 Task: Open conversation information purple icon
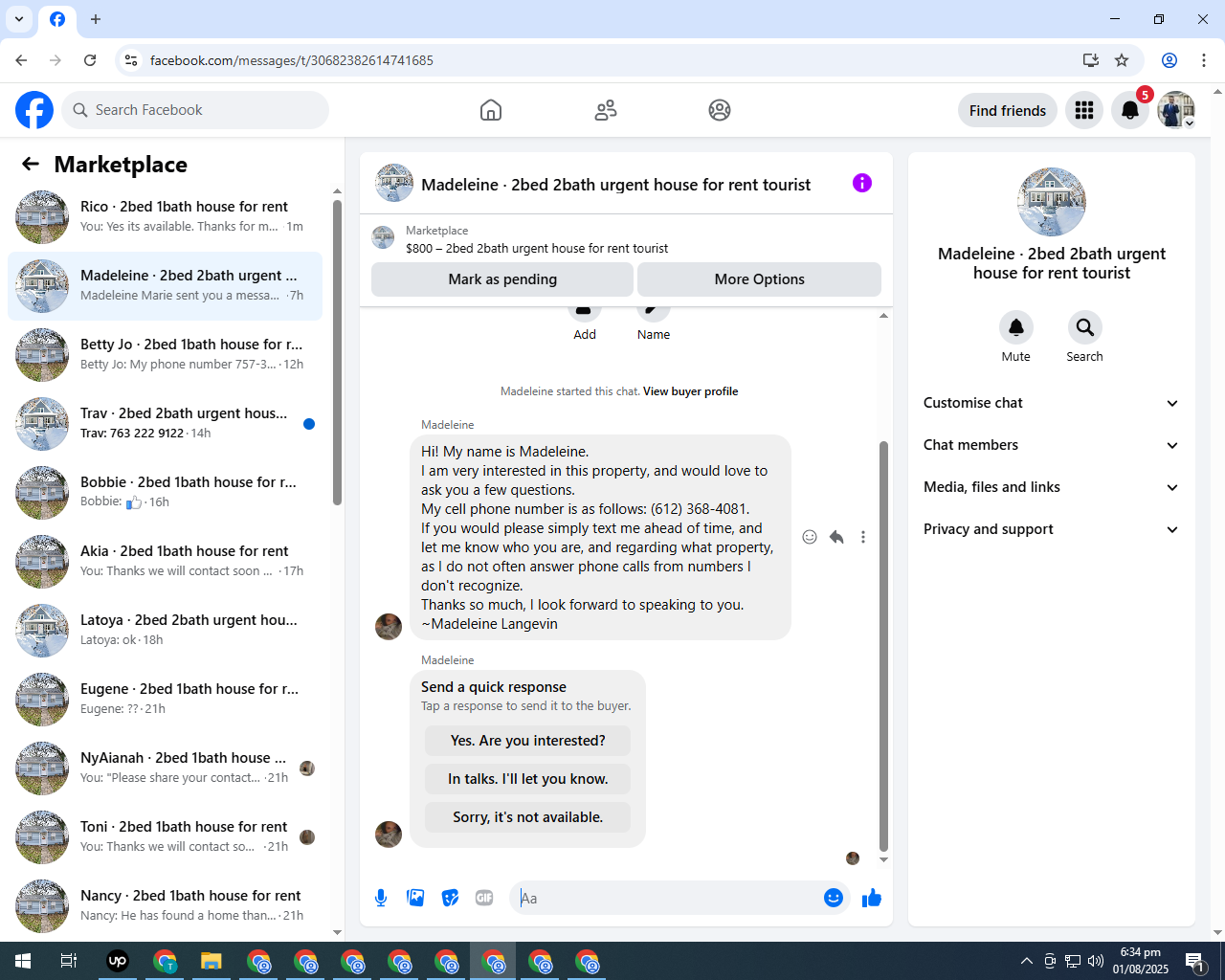(x=862, y=183)
